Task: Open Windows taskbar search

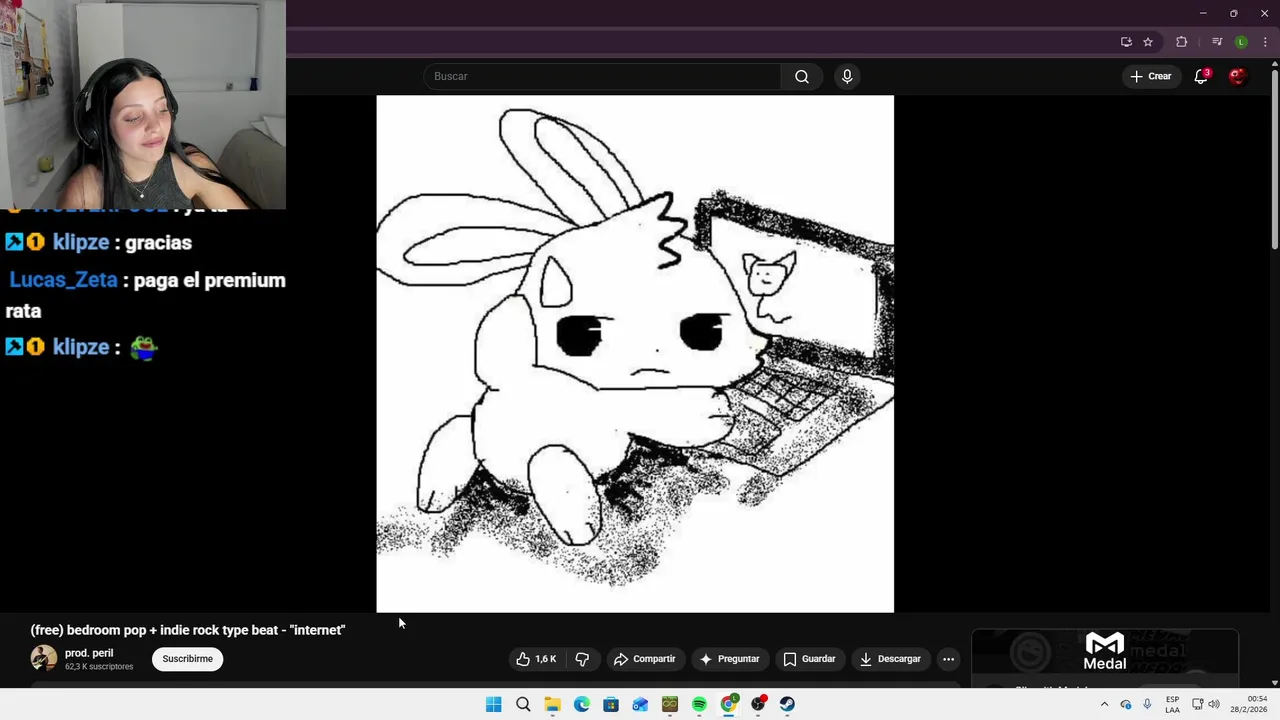Action: (x=523, y=704)
